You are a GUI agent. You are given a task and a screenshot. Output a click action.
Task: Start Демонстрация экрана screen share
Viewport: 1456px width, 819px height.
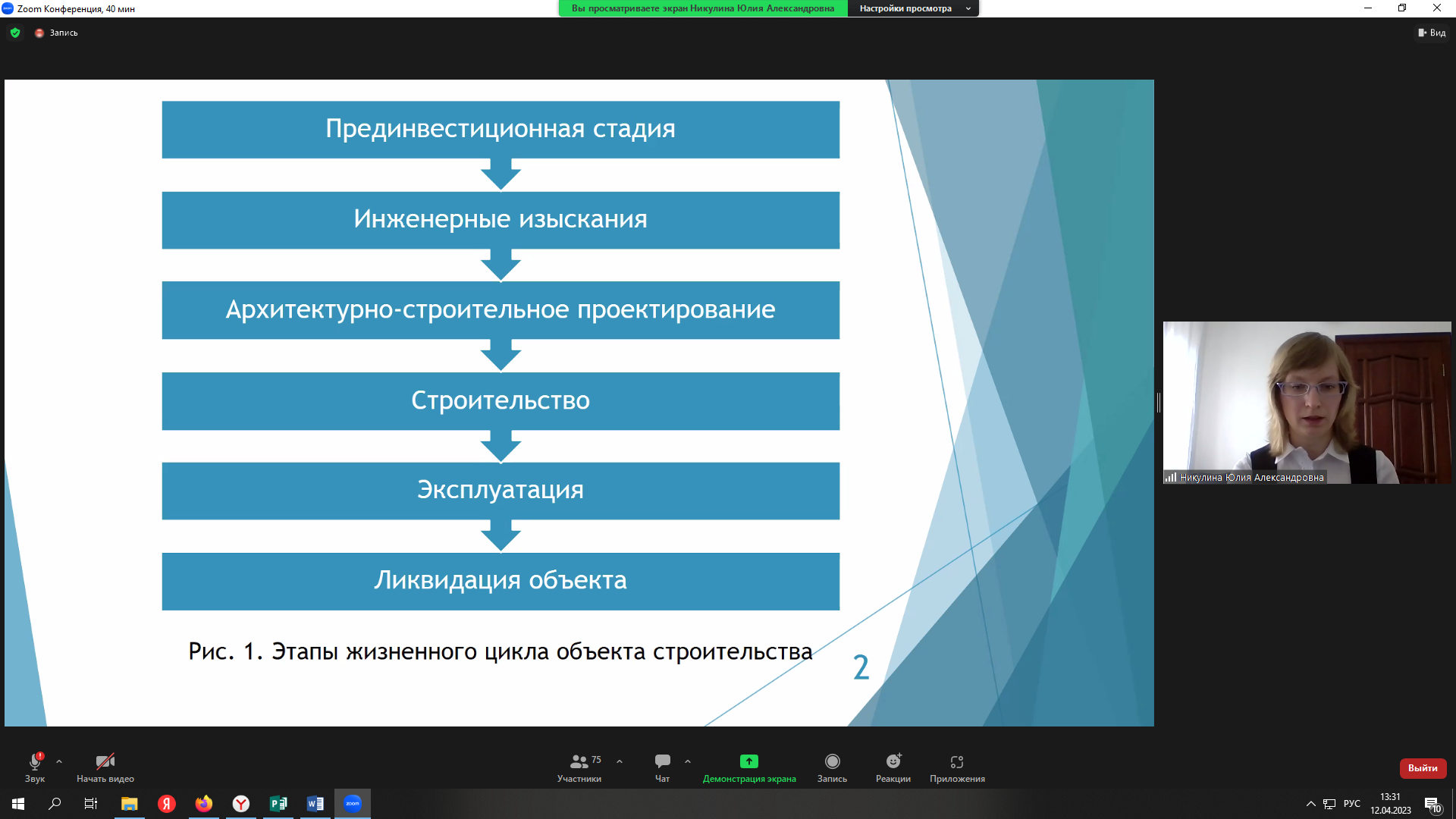coord(749,767)
